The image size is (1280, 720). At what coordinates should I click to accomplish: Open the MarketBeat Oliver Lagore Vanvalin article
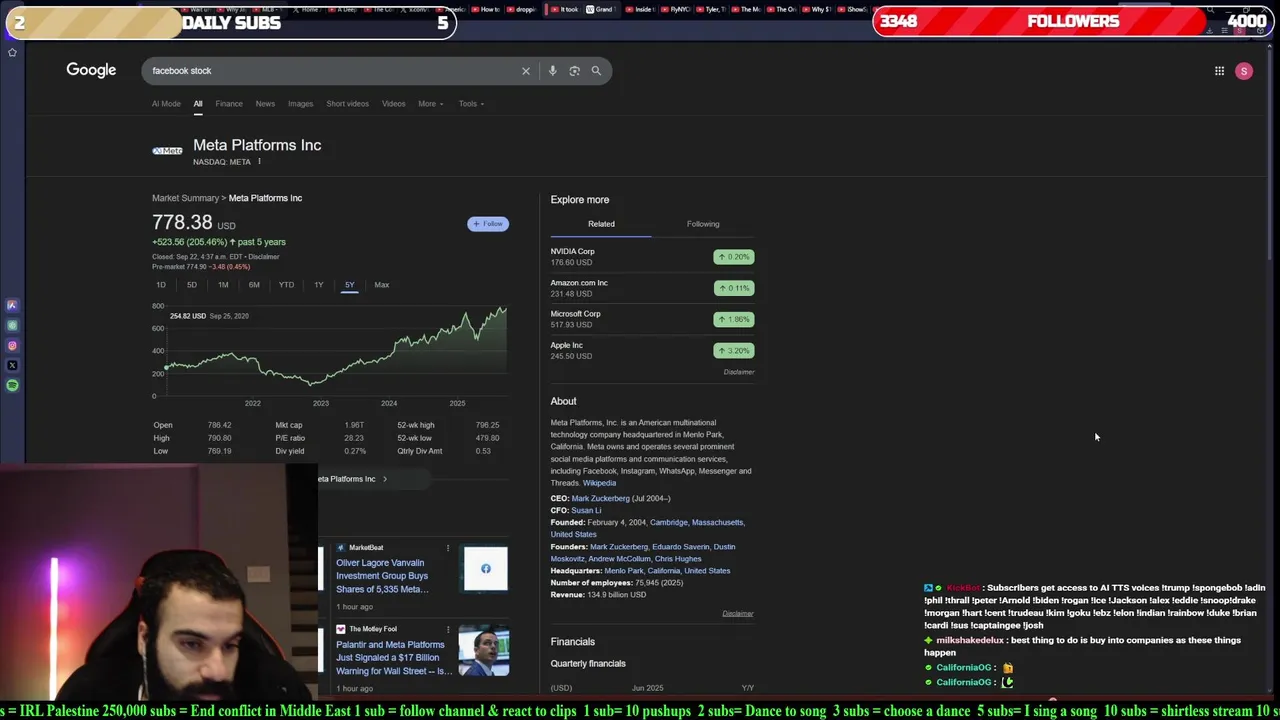click(x=382, y=576)
